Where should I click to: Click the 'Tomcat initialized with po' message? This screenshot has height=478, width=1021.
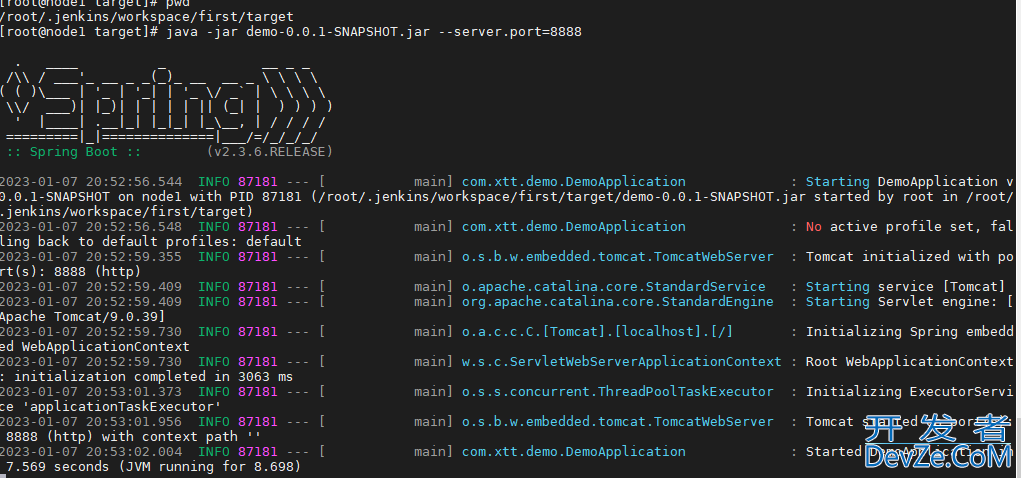coord(910,257)
